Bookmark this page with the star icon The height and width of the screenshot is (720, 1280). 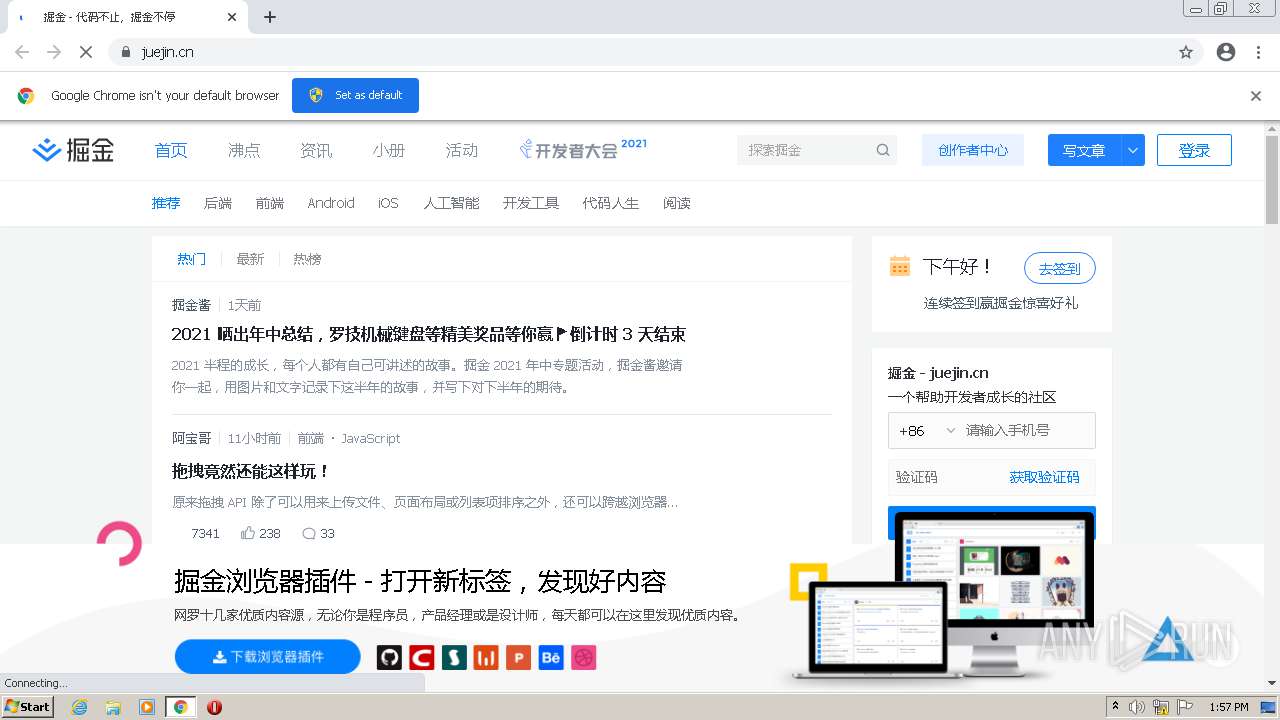coord(1186,52)
